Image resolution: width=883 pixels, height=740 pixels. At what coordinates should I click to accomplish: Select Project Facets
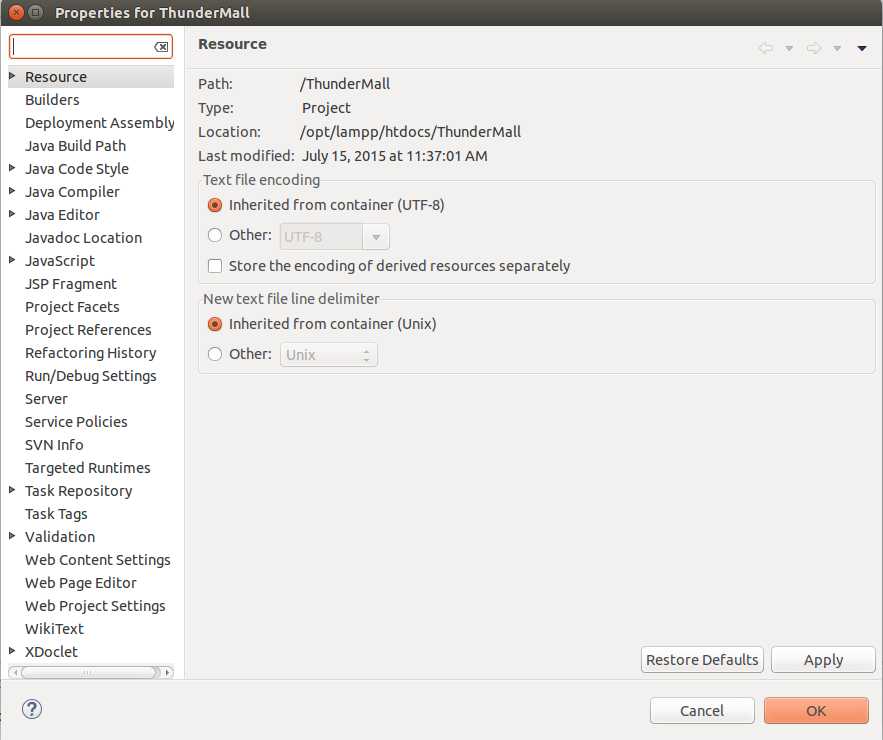72,307
